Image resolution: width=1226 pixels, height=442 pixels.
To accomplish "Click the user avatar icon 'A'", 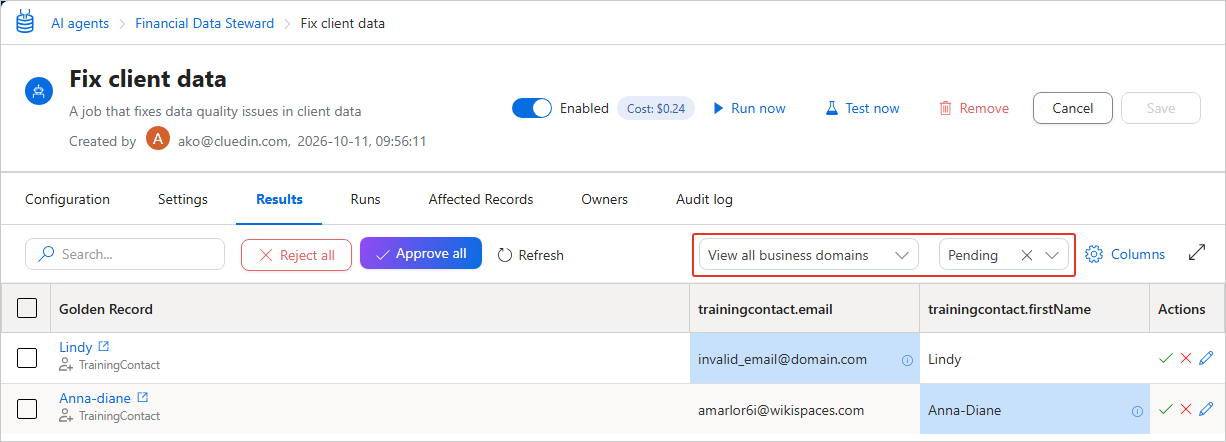I will pos(158,139).
